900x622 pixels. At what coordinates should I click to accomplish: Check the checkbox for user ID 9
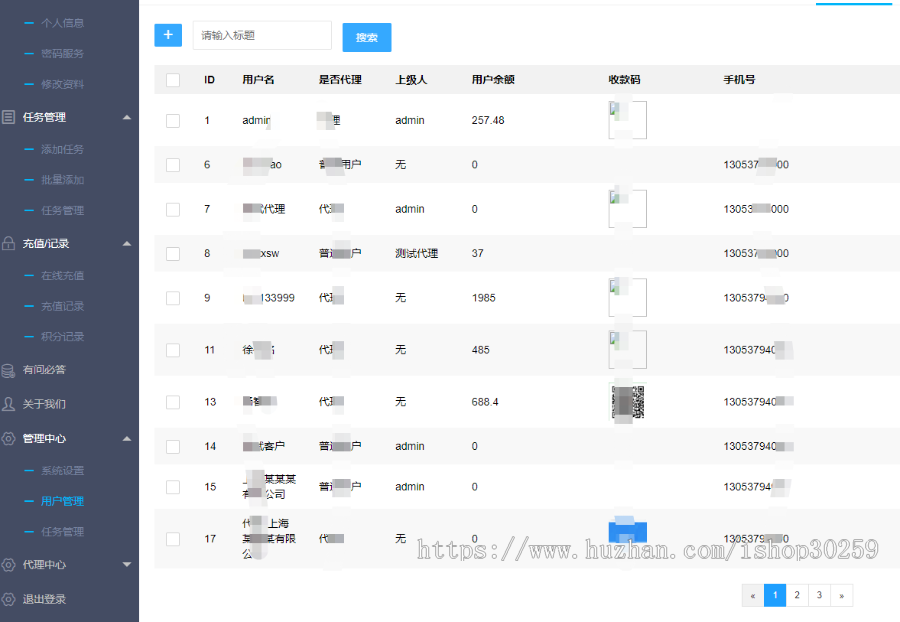[x=173, y=298]
